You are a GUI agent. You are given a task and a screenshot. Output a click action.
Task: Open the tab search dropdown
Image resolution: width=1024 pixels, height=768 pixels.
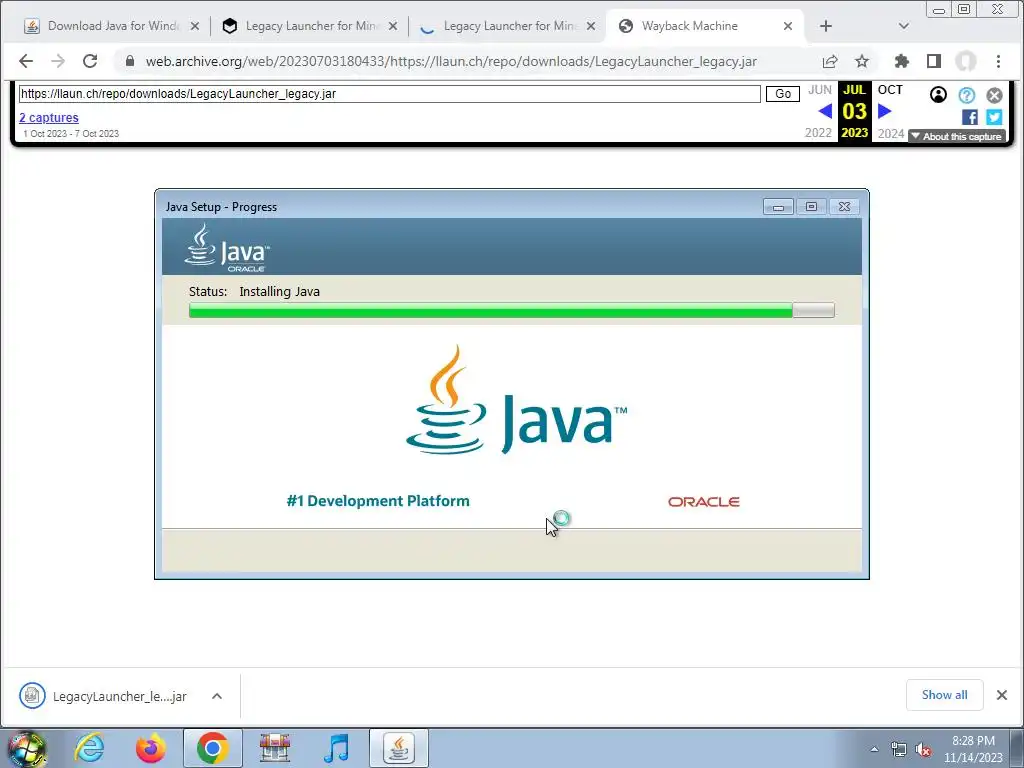click(904, 26)
